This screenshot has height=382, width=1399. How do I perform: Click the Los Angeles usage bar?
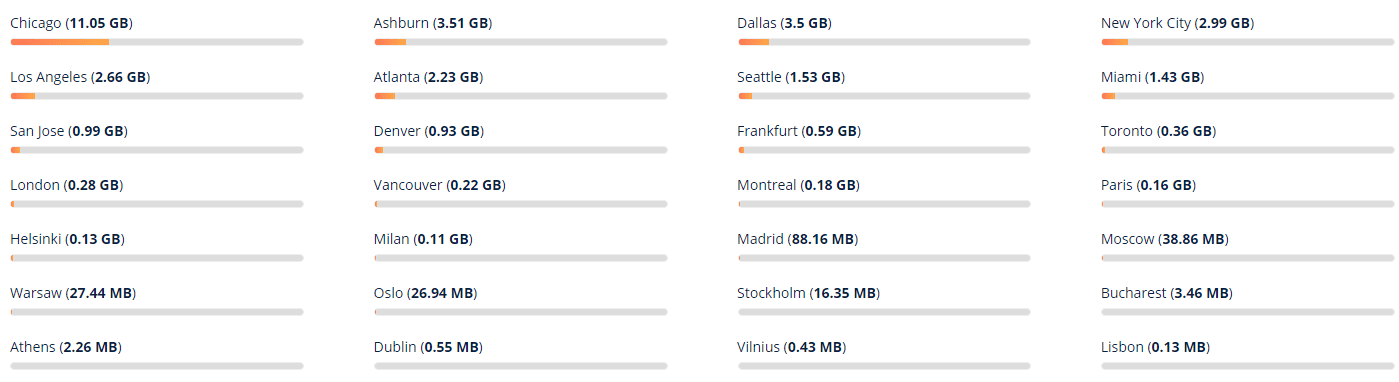(x=157, y=96)
